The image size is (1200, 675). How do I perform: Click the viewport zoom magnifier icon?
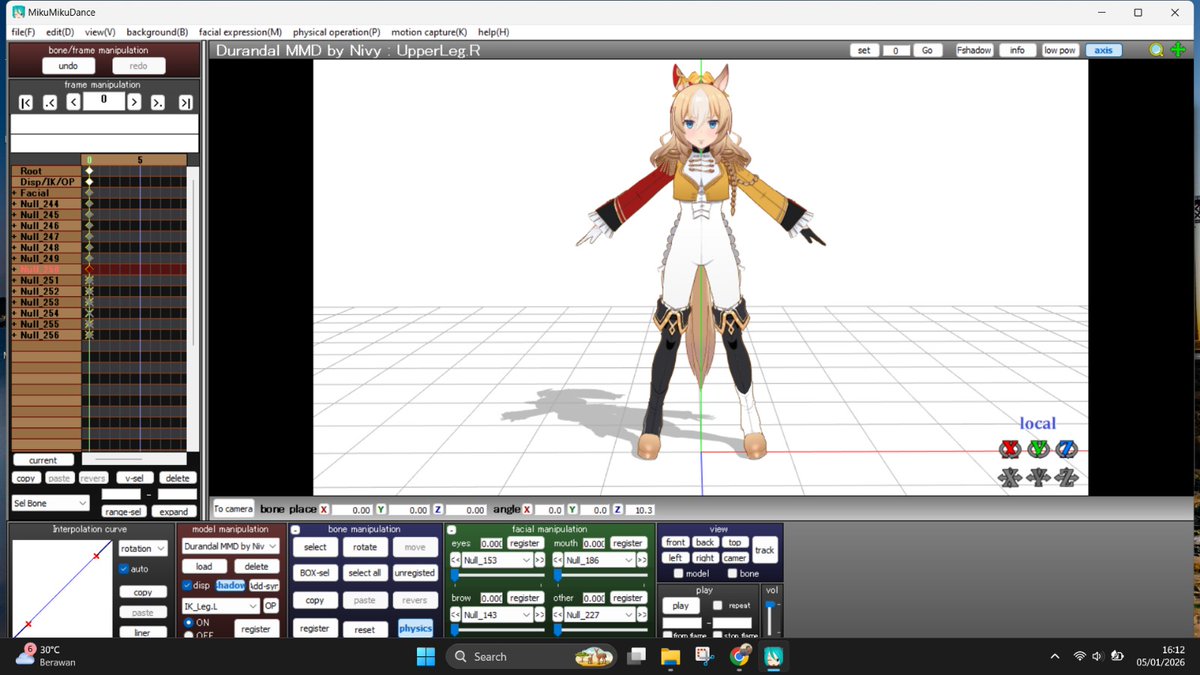[1157, 50]
